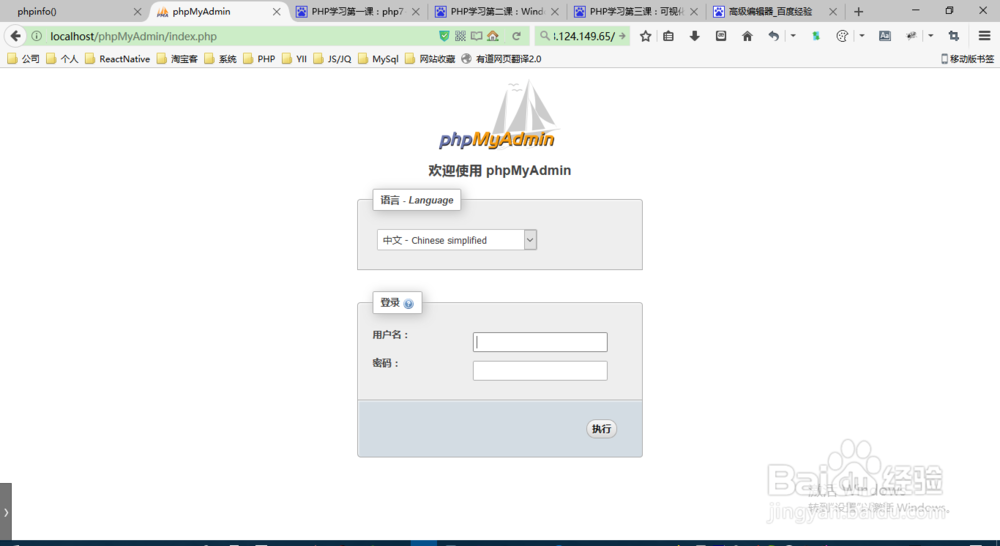Open the YII bookmark folder

[x=295, y=59]
